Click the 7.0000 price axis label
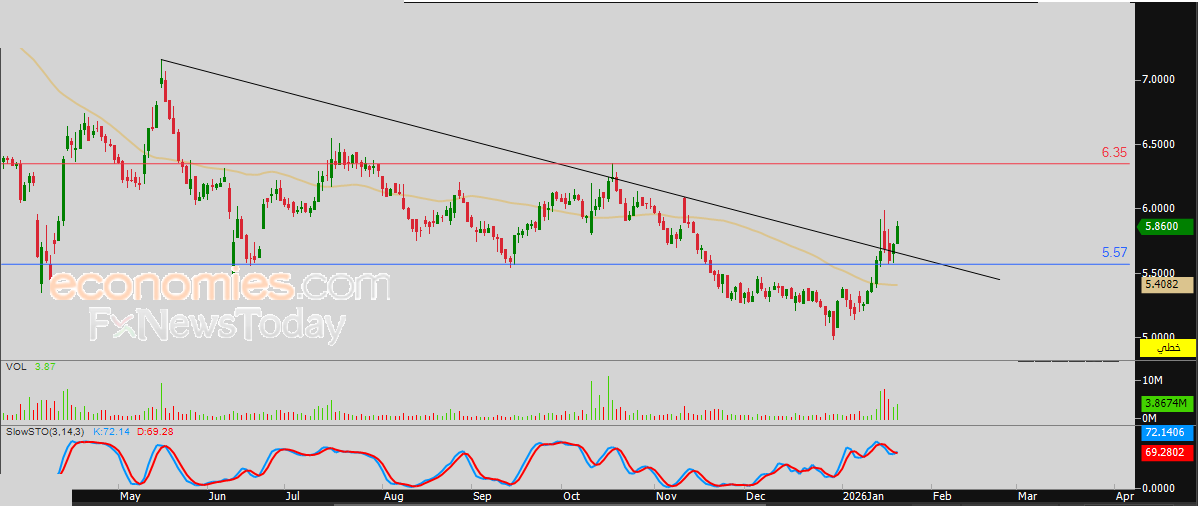Viewport: 1198px width, 506px height. 1159,79
